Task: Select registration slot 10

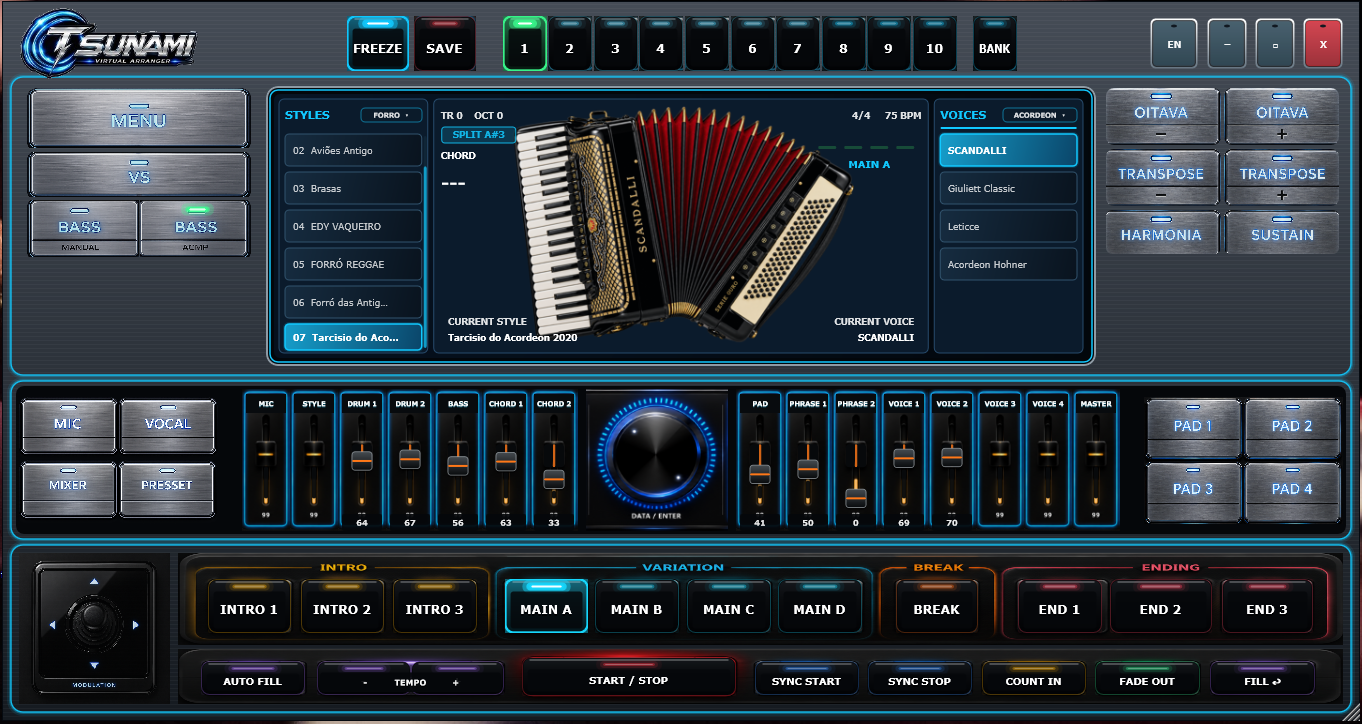Action: 934,44
